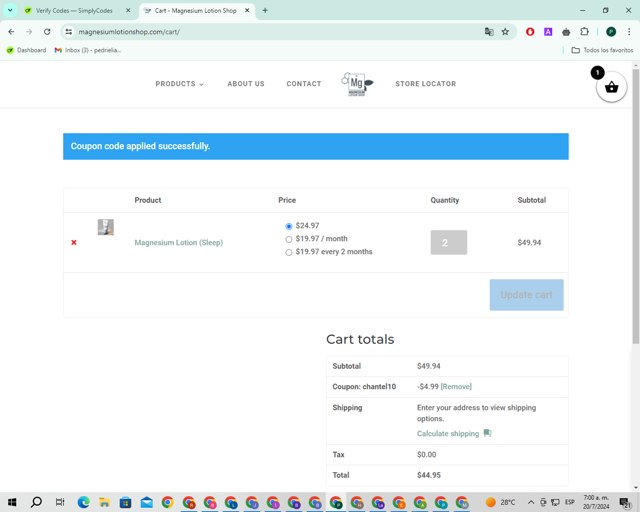Click the Update cart button
The width and height of the screenshot is (640, 512).
coord(527,295)
